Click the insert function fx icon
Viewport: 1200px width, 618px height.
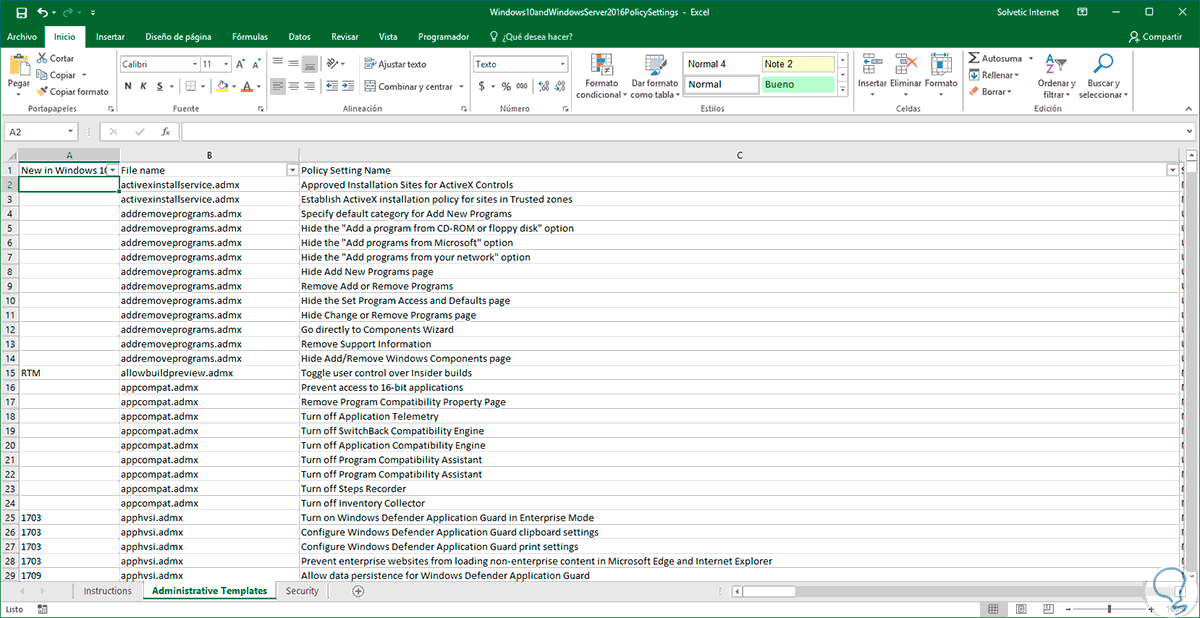pos(165,131)
